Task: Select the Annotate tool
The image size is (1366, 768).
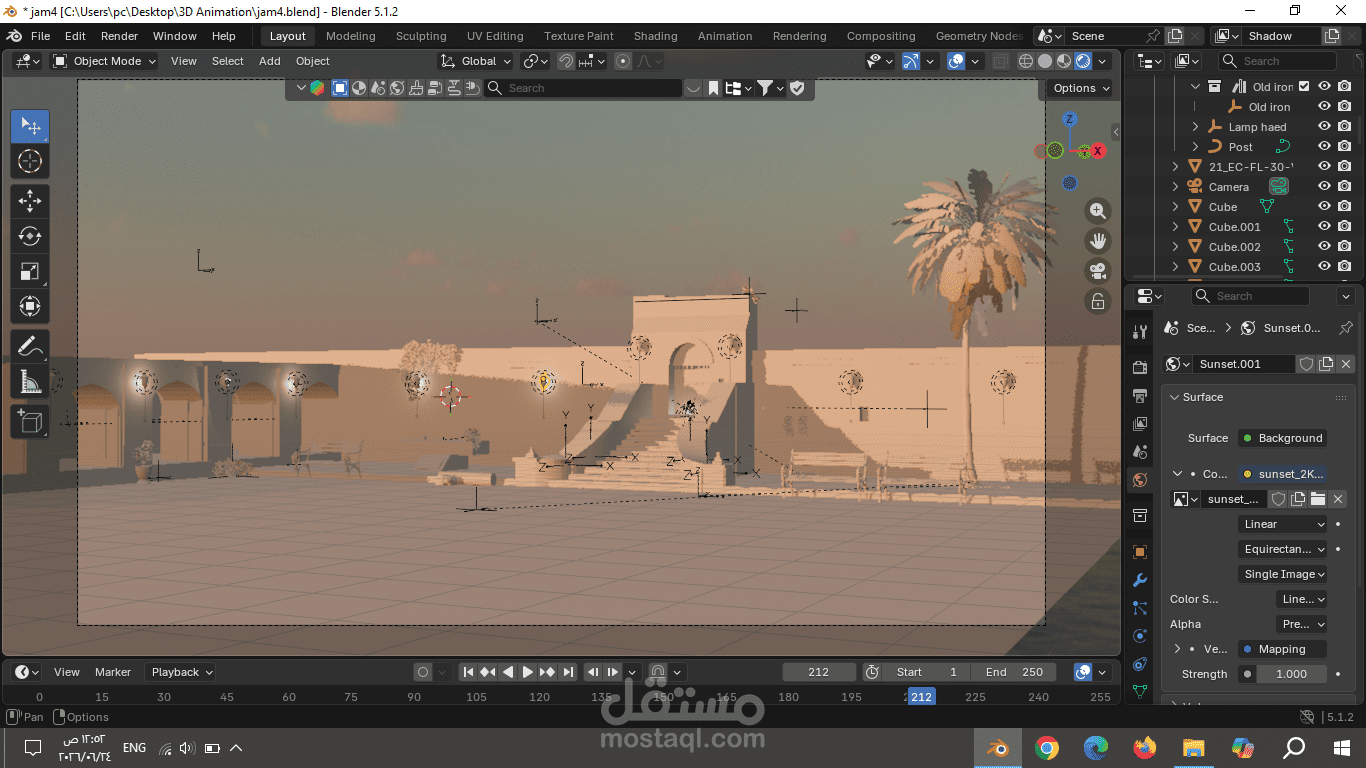Action: pos(30,347)
